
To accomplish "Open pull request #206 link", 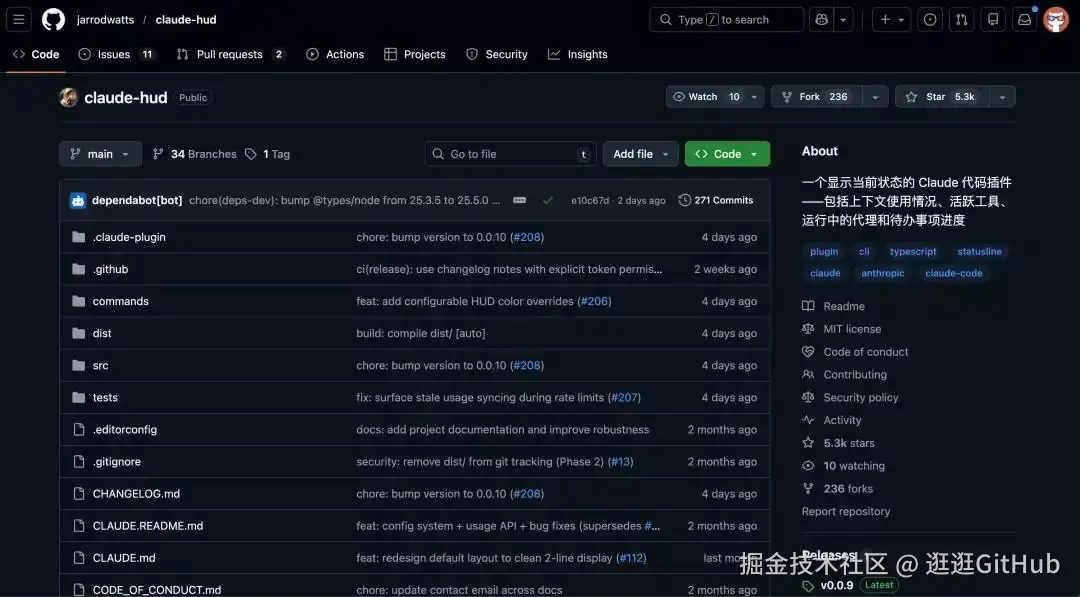I will [594, 301].
